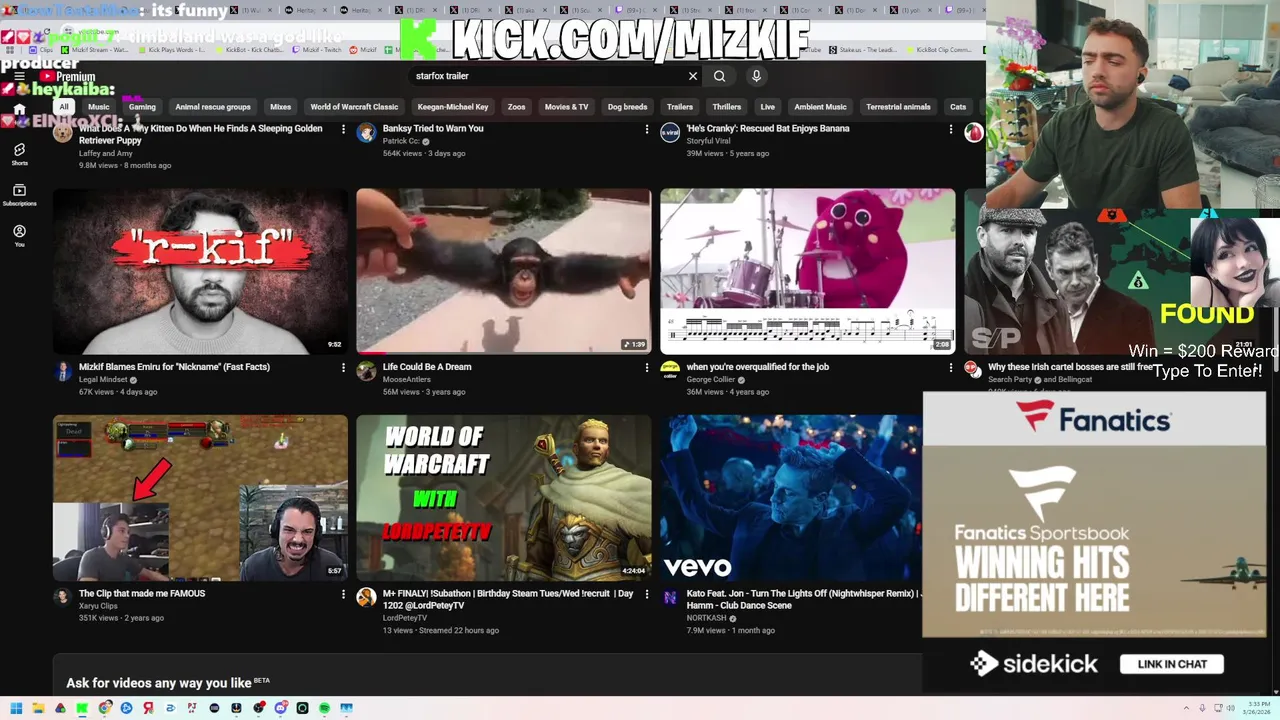This screenshot has width=1280, height=720.
Task: Open more options for Rescued Bat Enjoys Banana
Action: tap(950, 129)
